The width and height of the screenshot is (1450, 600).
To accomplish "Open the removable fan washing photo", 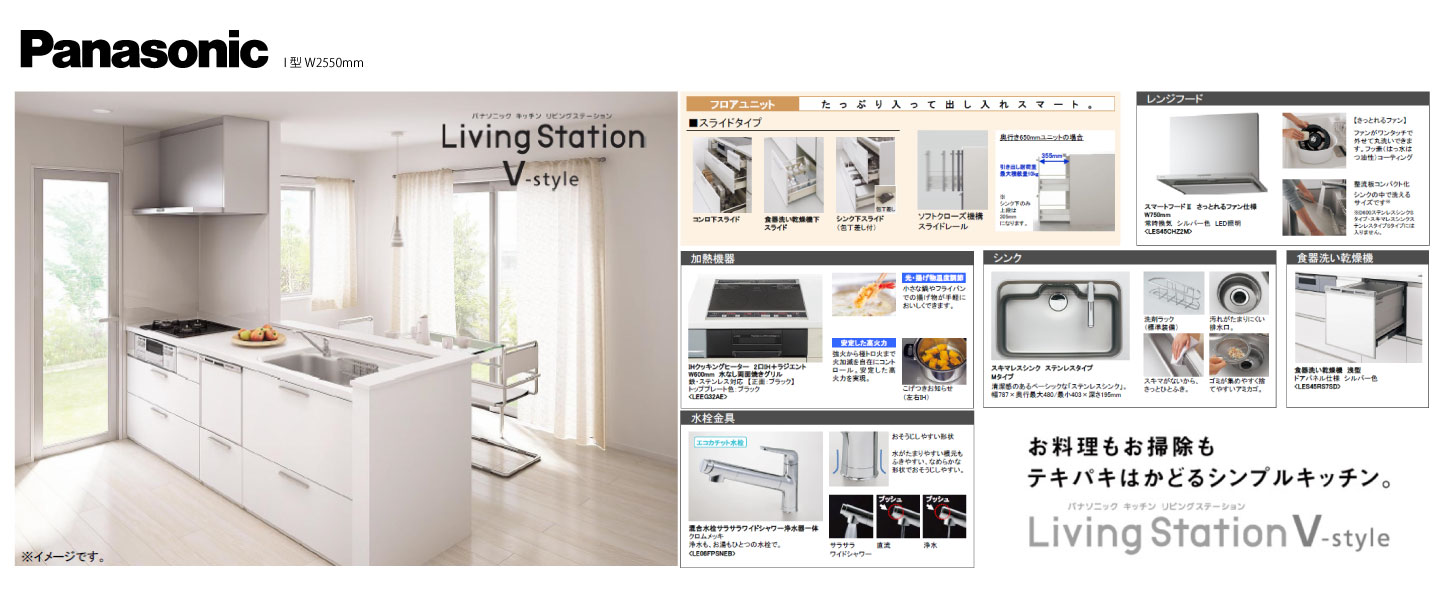I will click(x=1314, y=140).
